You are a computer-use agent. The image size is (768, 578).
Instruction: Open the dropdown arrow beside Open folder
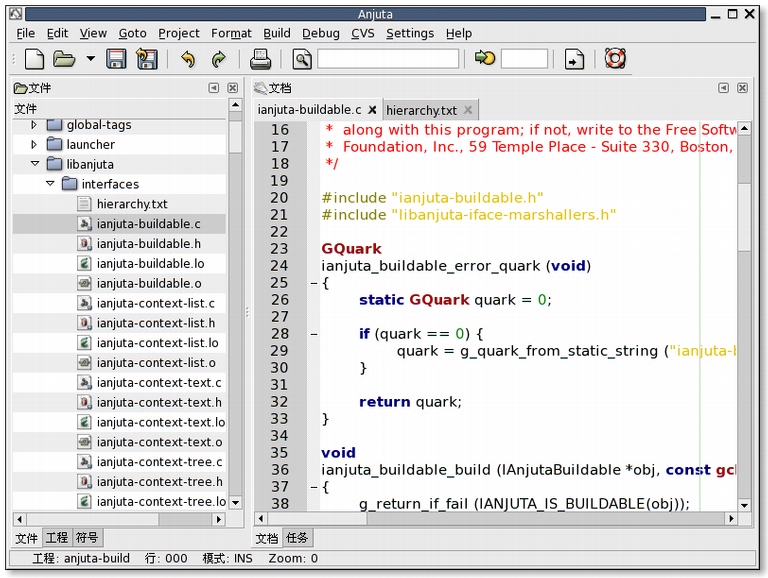91,59
